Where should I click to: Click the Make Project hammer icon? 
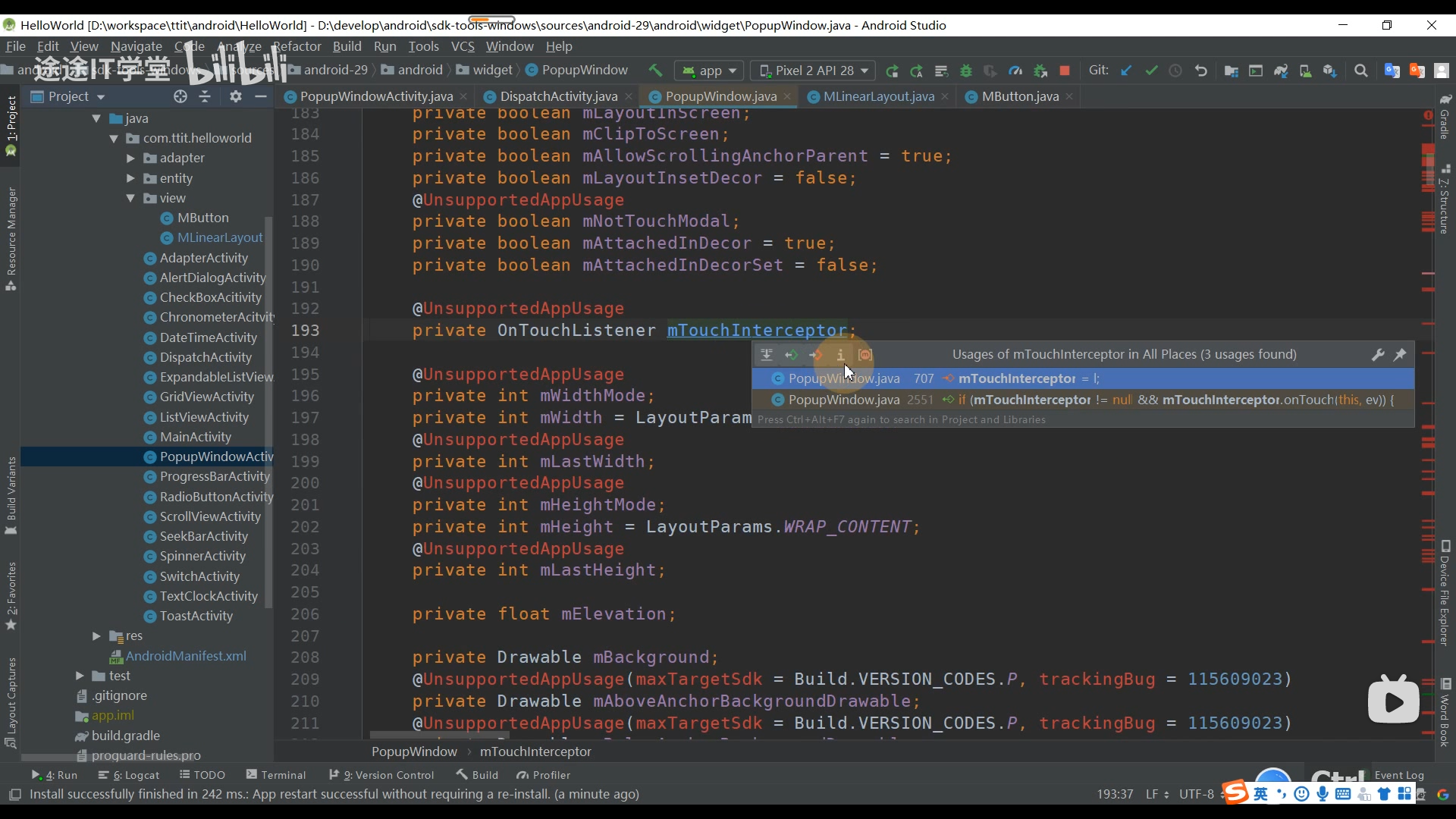(655, 71)
